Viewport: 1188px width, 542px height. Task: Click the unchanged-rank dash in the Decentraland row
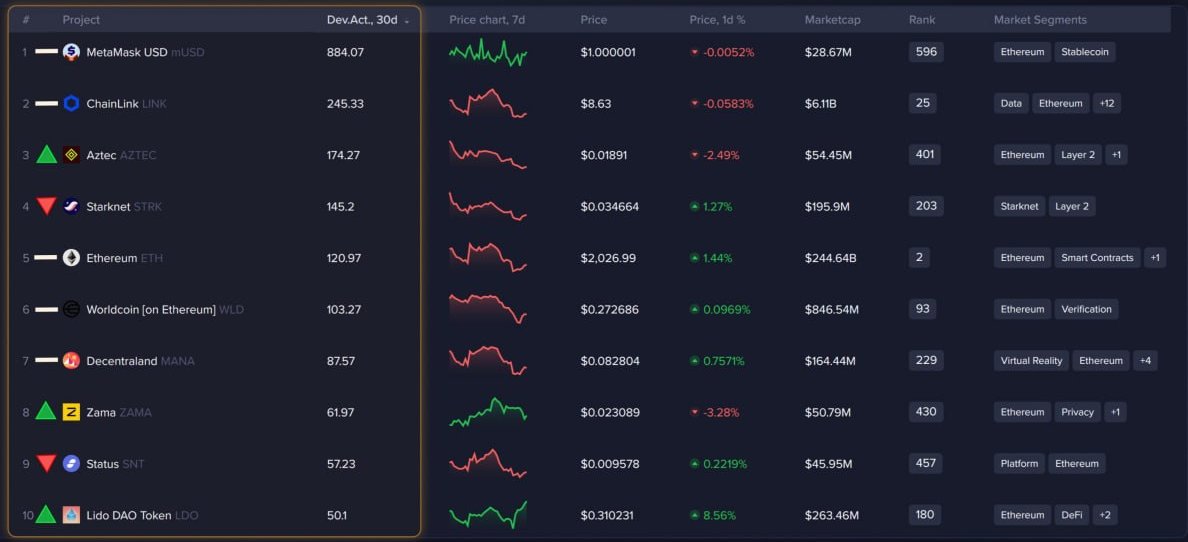pos(46,360)
